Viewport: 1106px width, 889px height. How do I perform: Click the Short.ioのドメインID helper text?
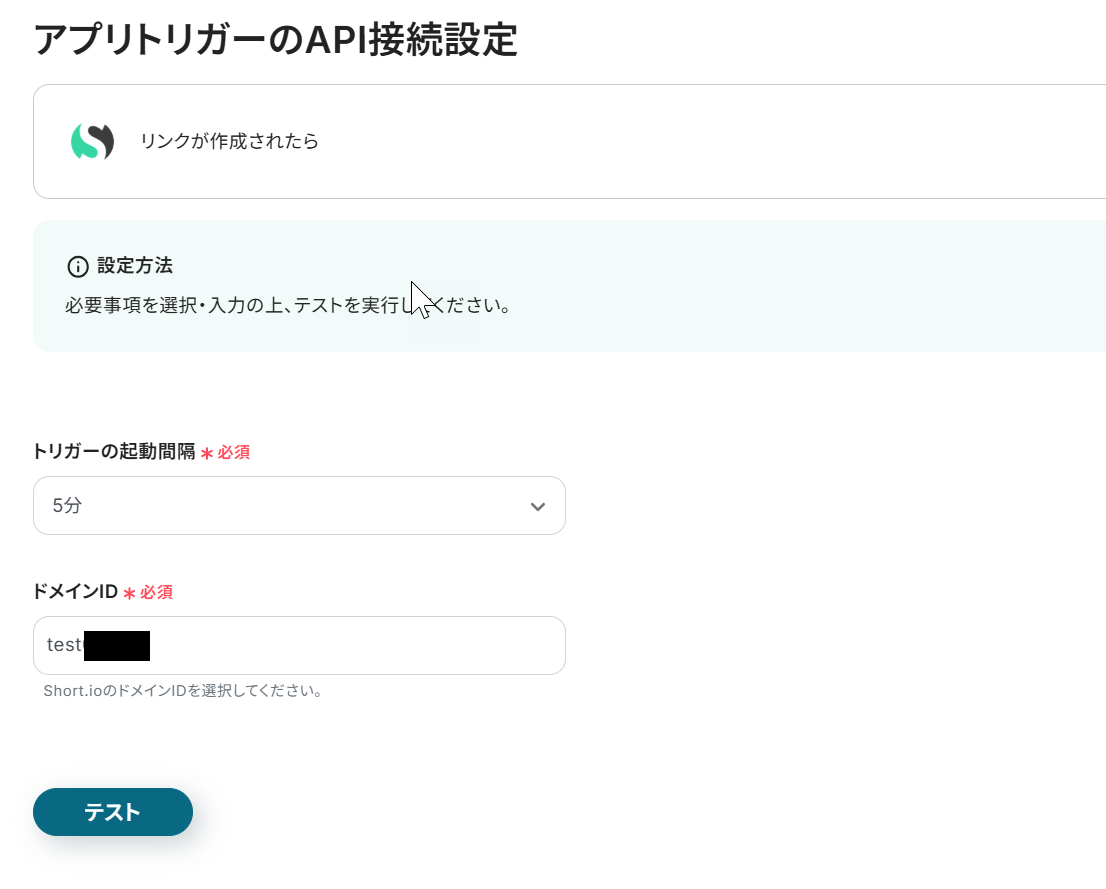(183, 691)
